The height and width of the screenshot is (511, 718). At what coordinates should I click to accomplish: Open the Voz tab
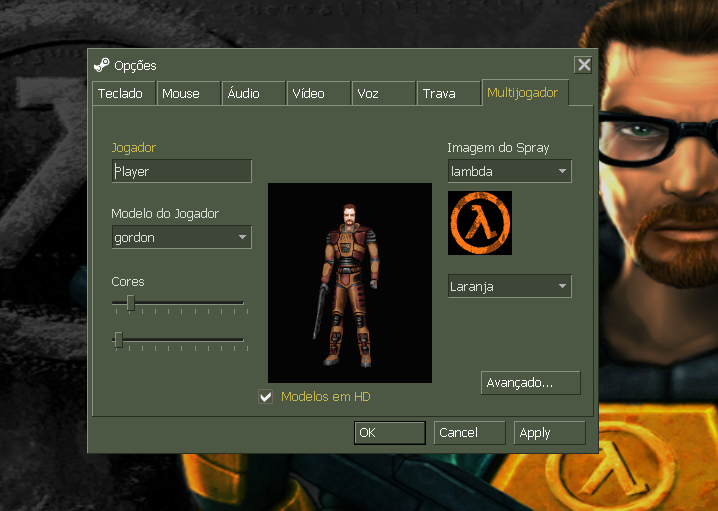click(x=384, y=93)
